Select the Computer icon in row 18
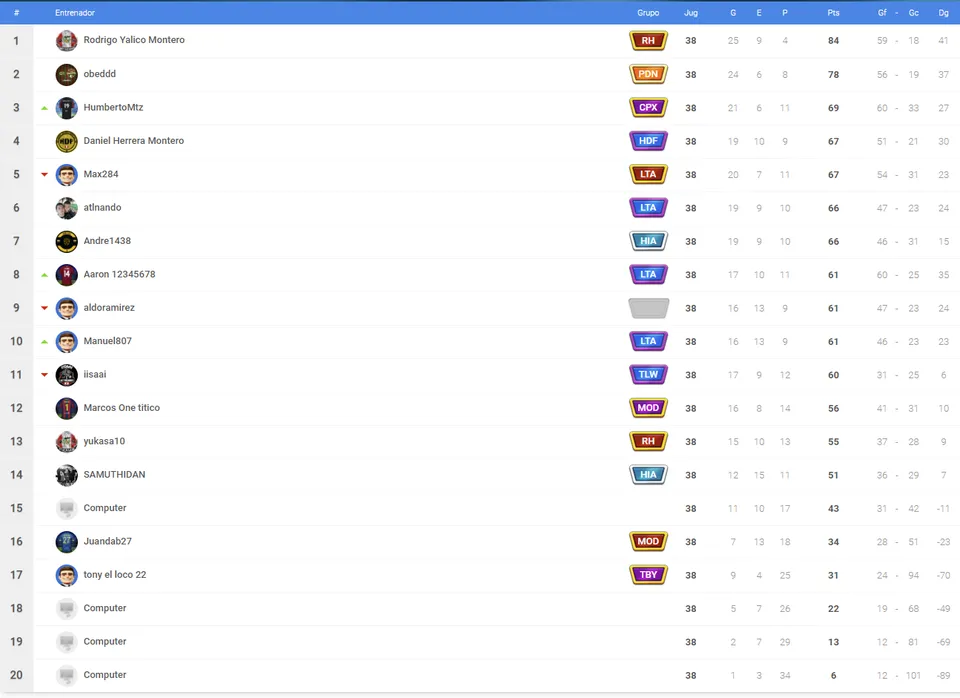The image size is (960, 698). tap(66, 608)
